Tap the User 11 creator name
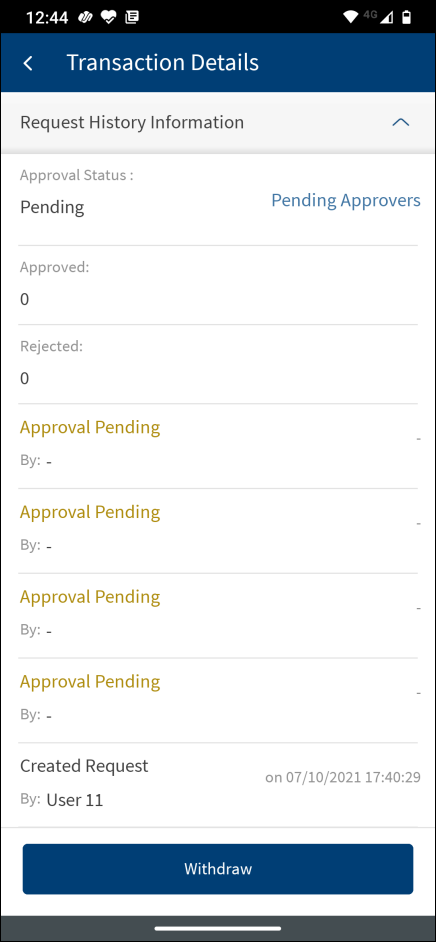436x942 pixels. point(75,800)
